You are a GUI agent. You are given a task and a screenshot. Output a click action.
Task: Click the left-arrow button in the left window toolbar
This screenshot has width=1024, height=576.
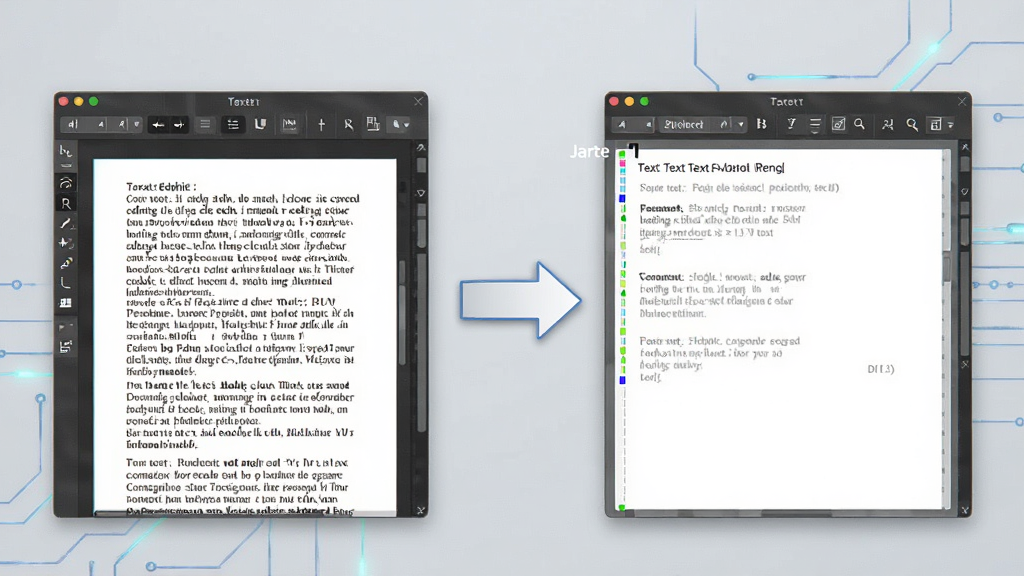(x=157, y=125)
